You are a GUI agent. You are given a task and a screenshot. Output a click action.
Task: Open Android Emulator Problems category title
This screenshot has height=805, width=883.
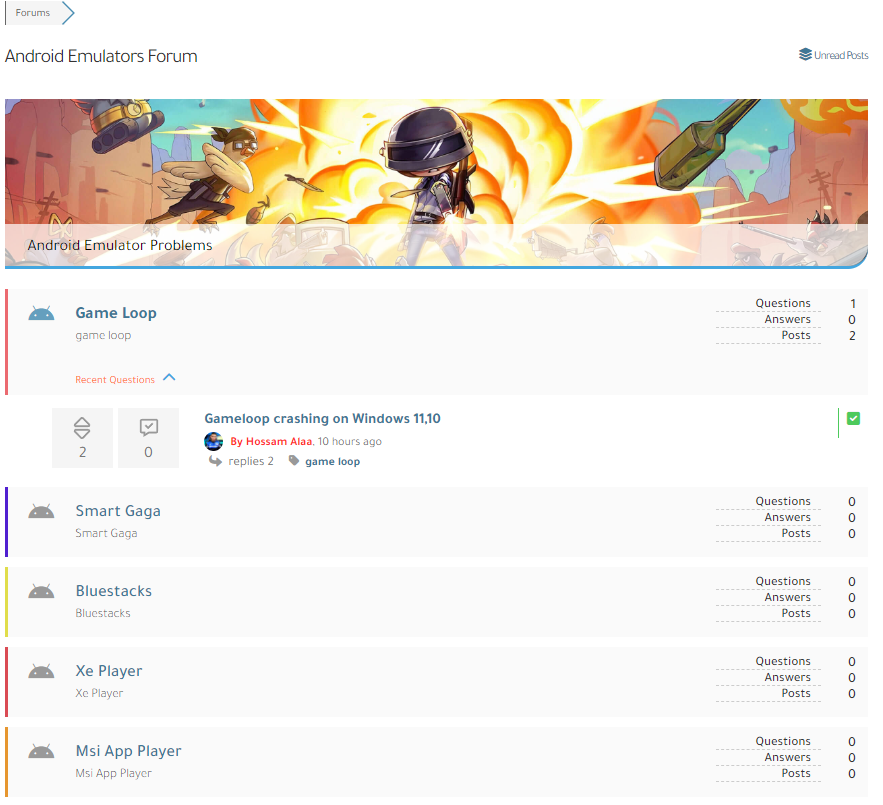tap(120, 245)
